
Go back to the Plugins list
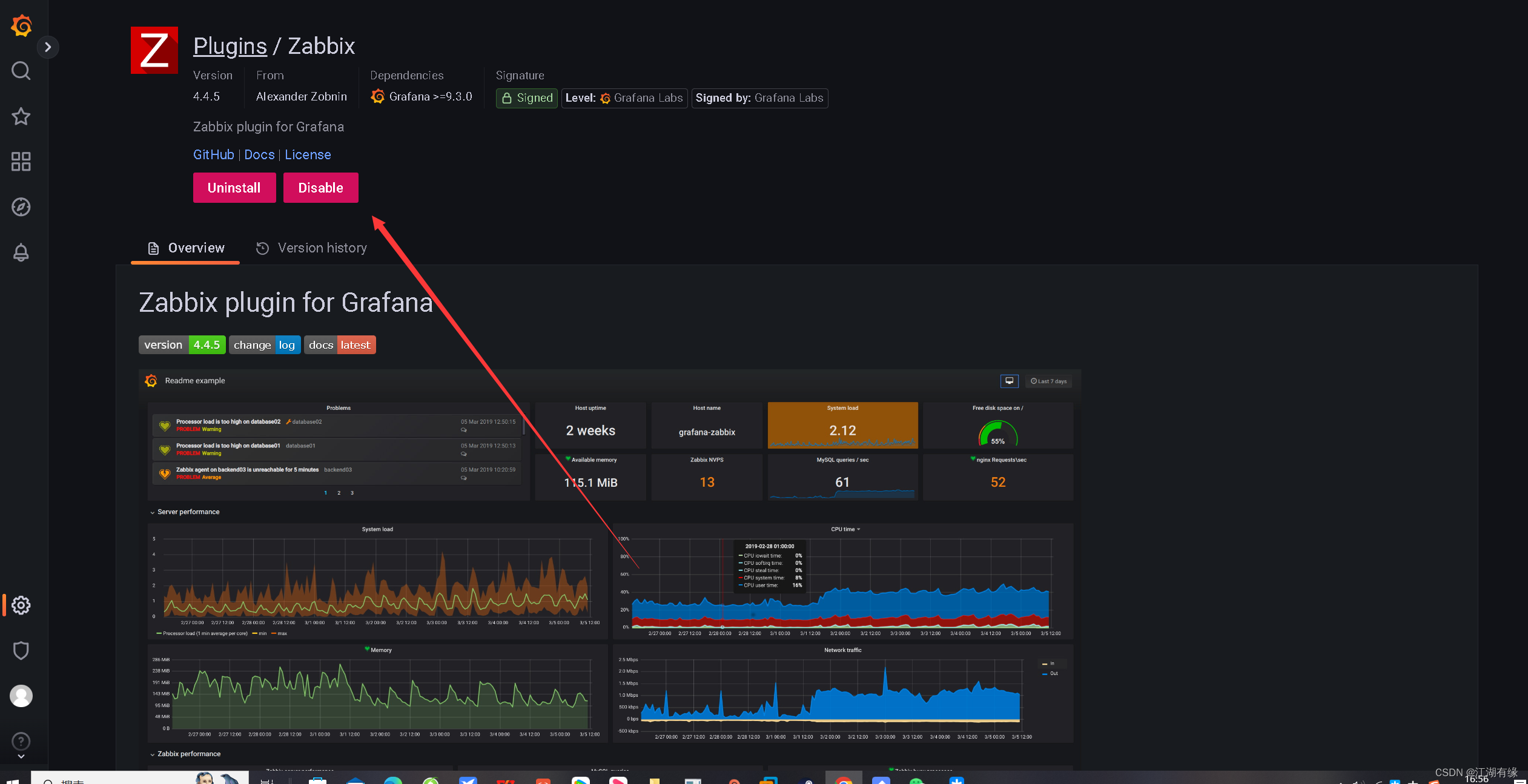coord(230,46)
